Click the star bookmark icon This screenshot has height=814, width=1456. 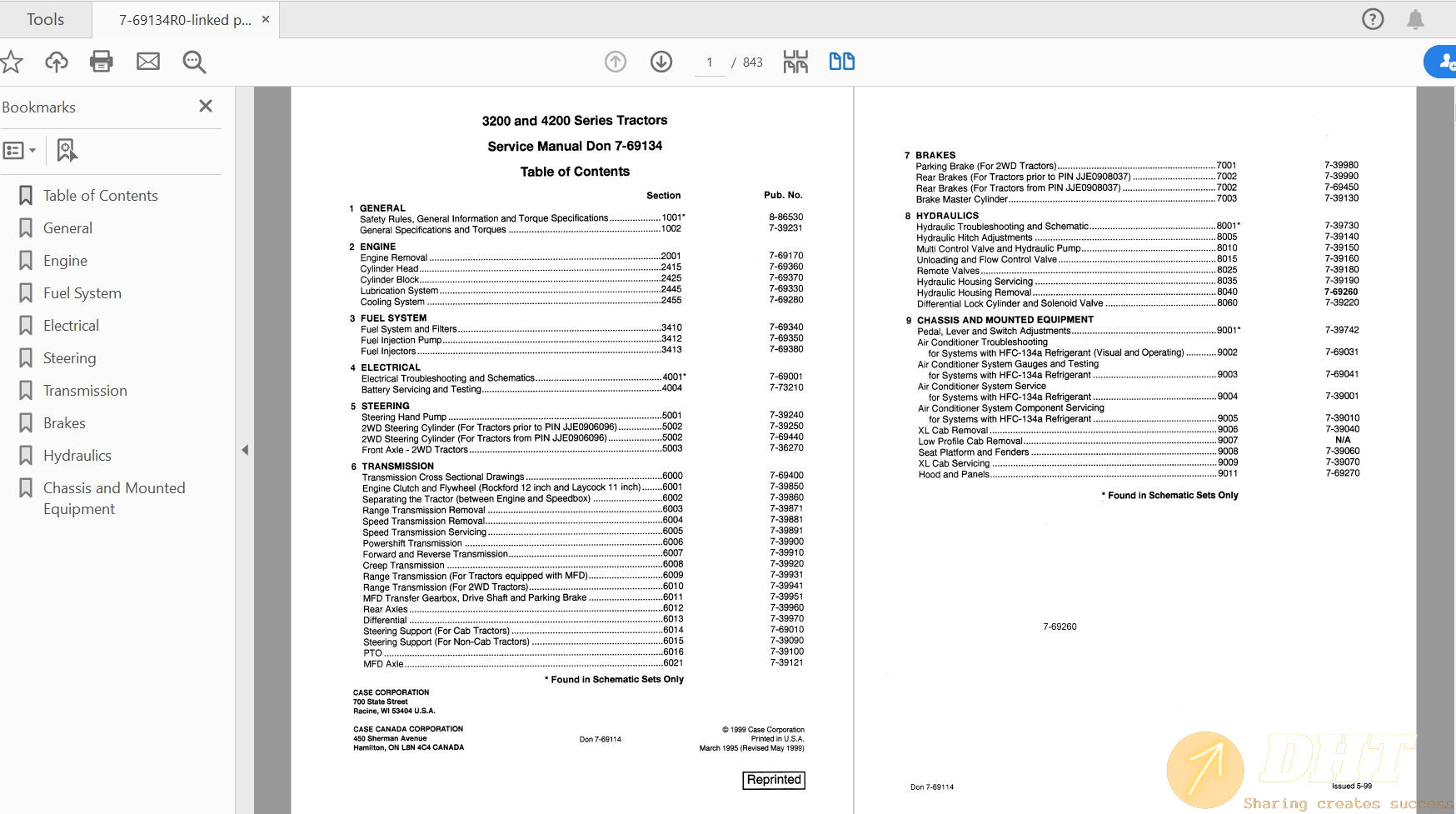12,62
